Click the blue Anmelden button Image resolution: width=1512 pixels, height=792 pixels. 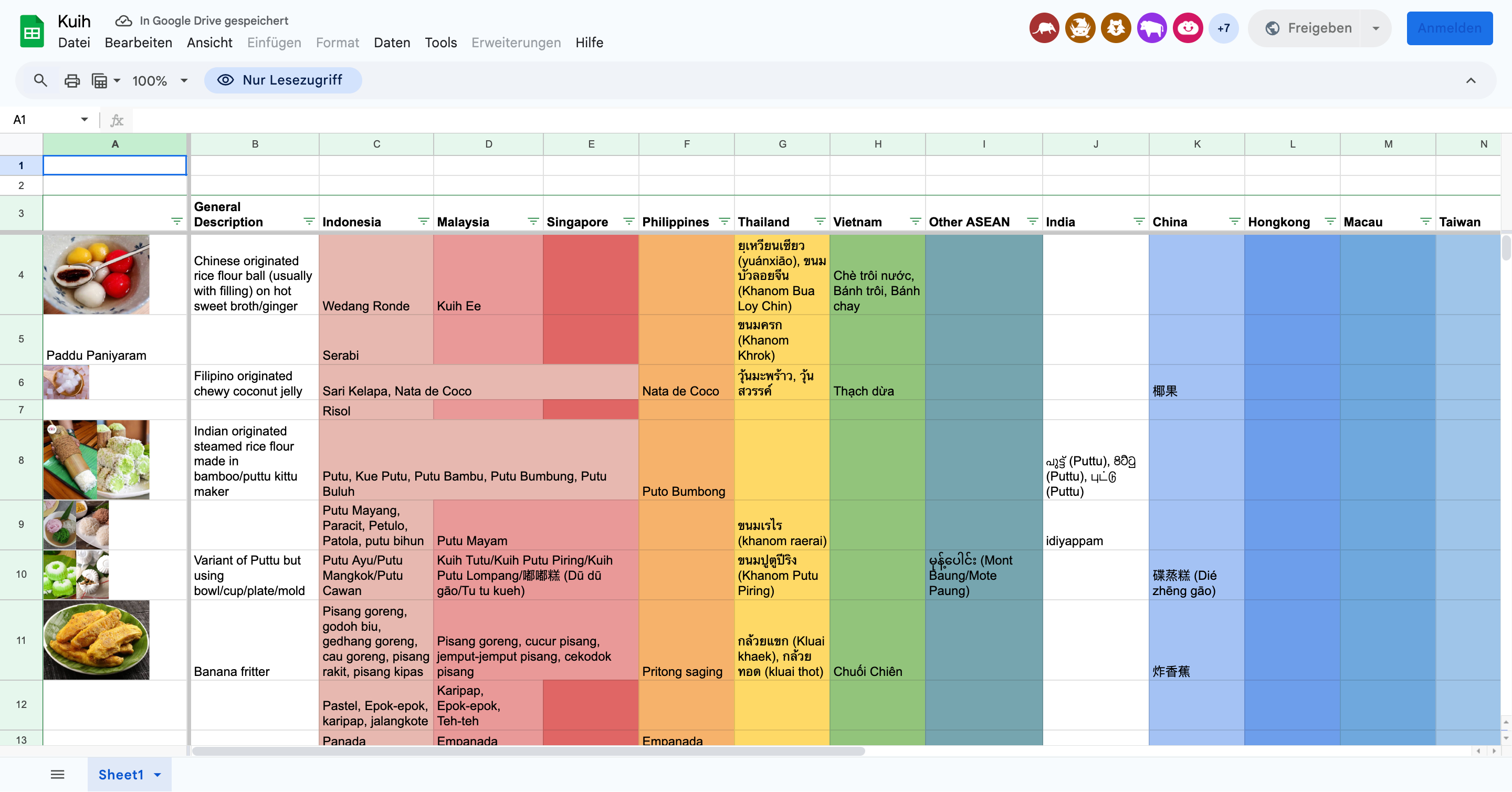(x=1449, y=28)
